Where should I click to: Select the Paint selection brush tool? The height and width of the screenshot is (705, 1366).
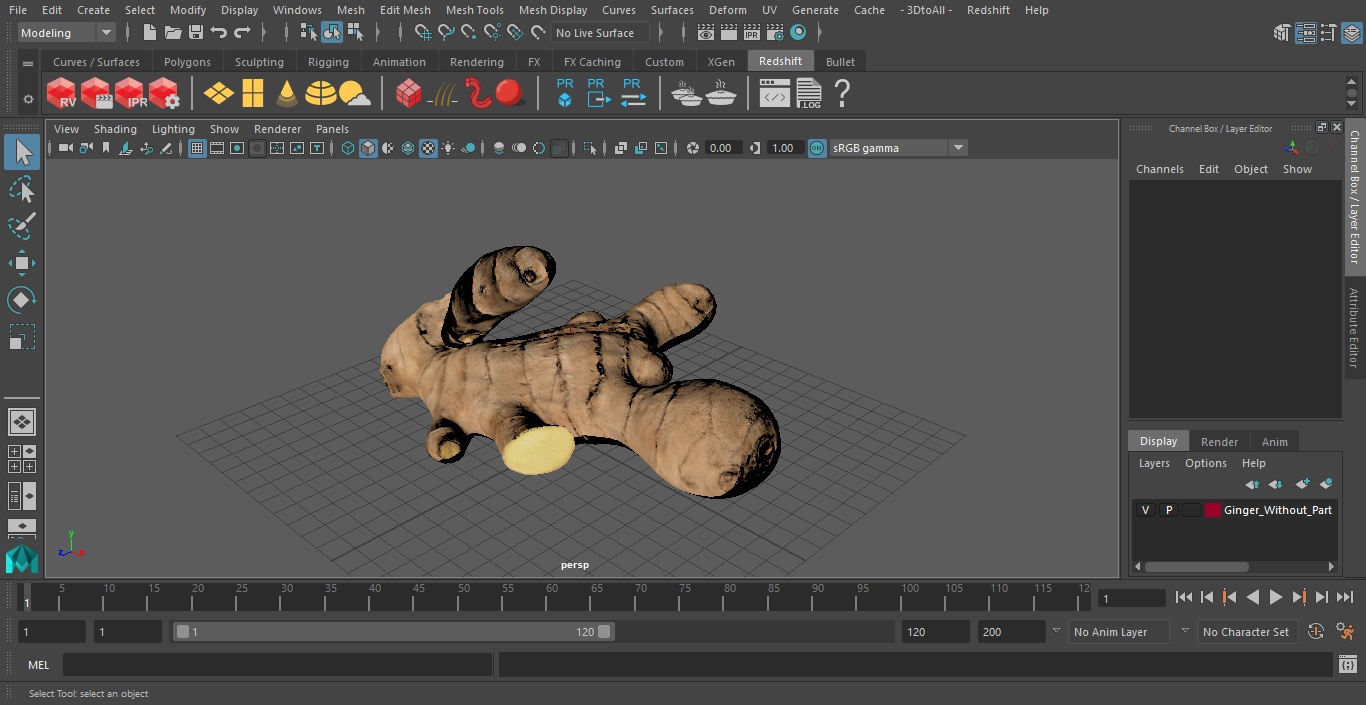tap(21, 226)
